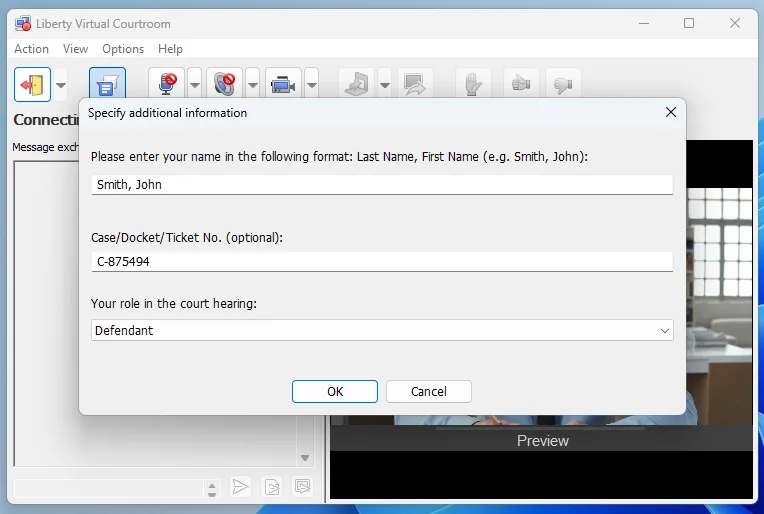Close the Specify additional information dialog

pyautogui.click(x=670, y=113)
